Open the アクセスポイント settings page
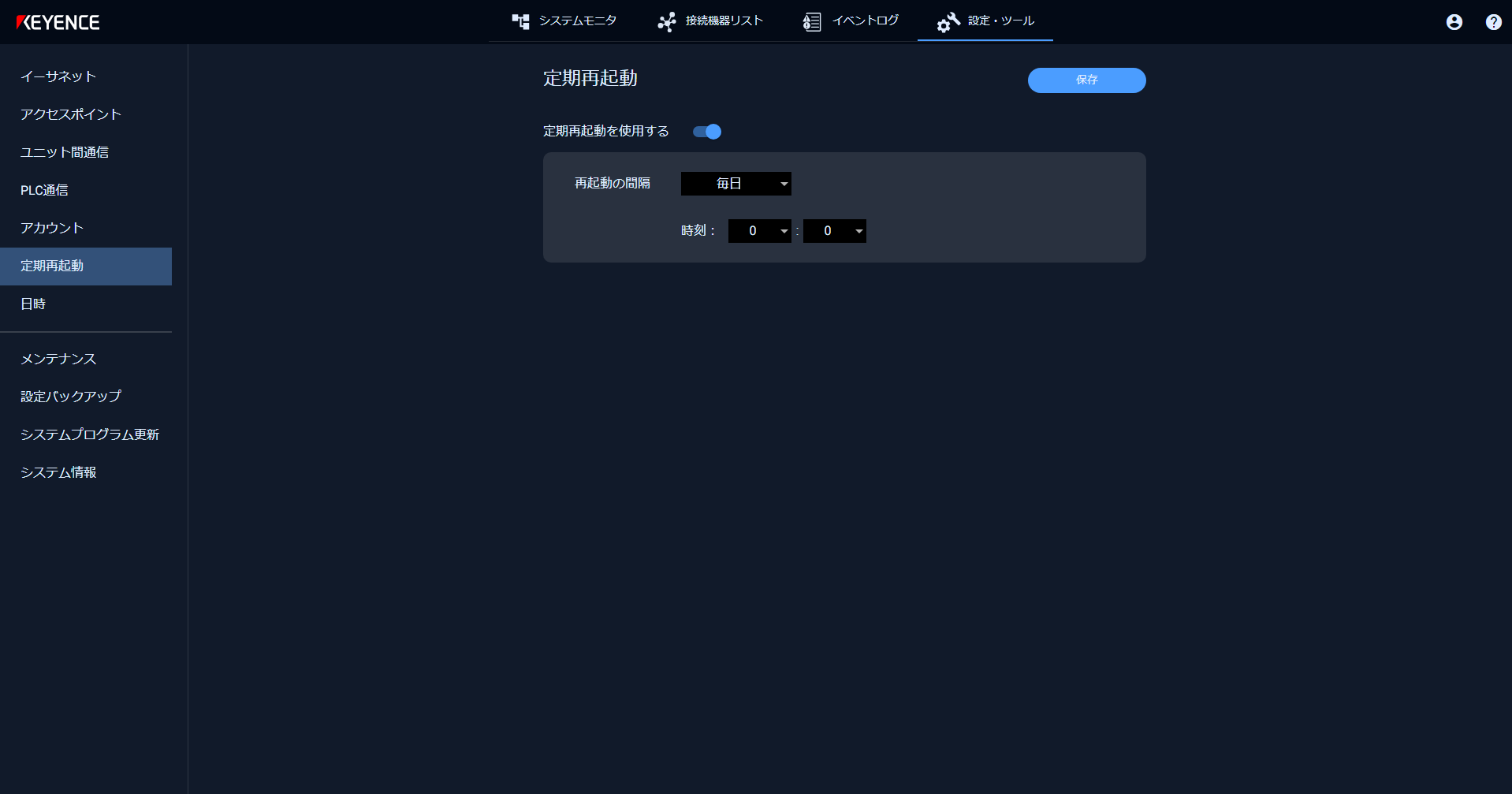This screenshot has width=1512, height=794. [71, 114]
